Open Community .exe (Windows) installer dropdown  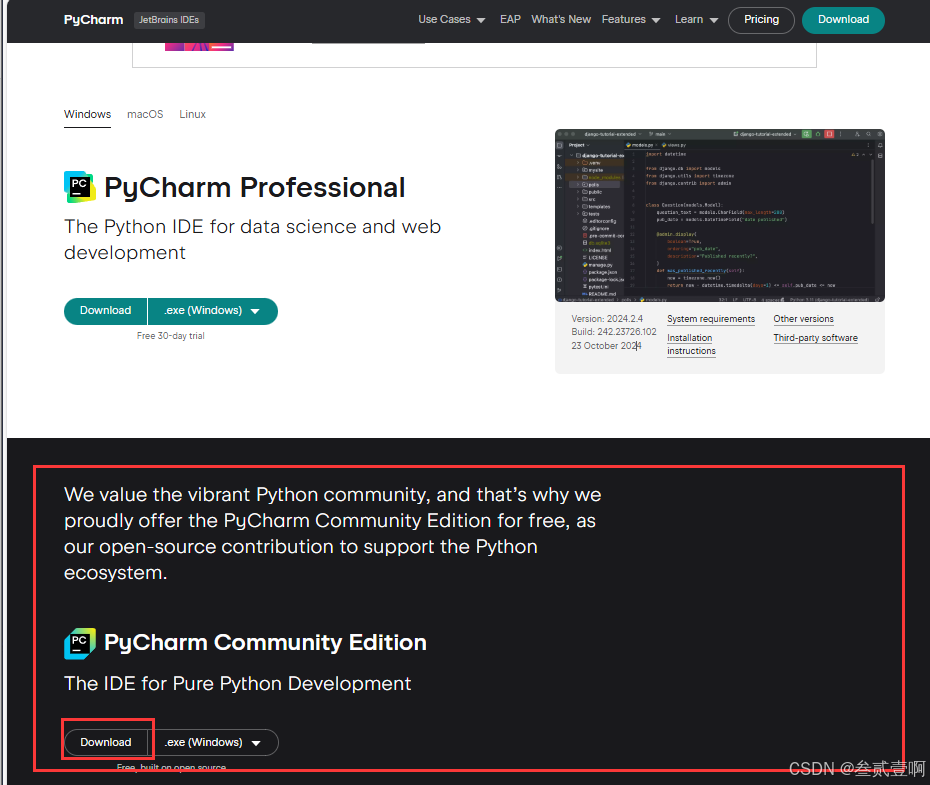(213, 742)
